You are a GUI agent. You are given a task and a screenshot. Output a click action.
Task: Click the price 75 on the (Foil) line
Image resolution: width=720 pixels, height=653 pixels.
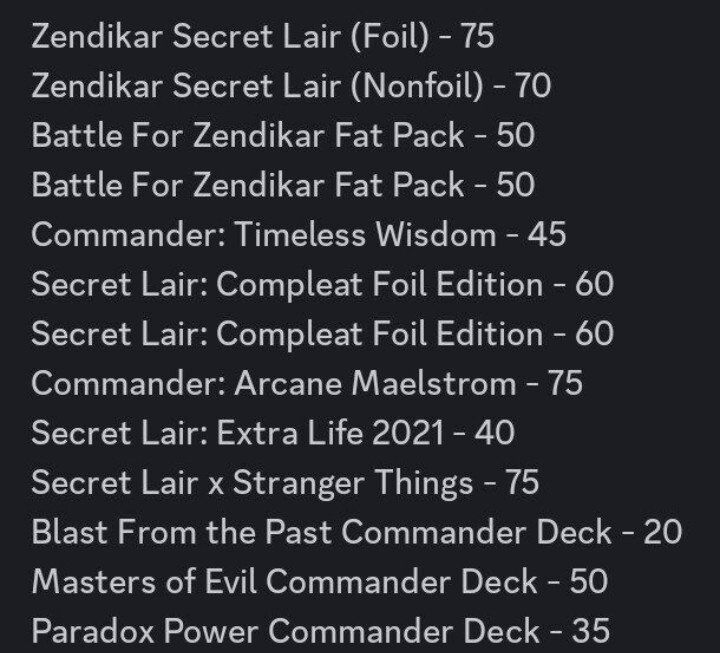pyautogui.click(x=475, y=37)
